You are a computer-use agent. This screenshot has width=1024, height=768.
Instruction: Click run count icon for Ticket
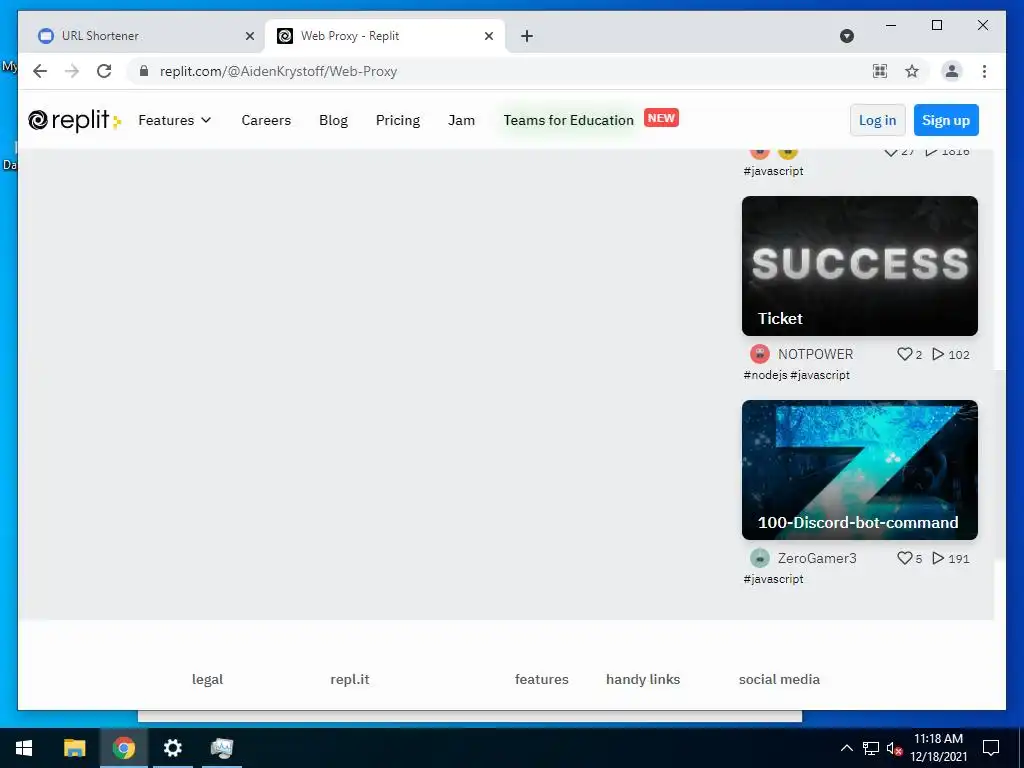pos(938,354)
